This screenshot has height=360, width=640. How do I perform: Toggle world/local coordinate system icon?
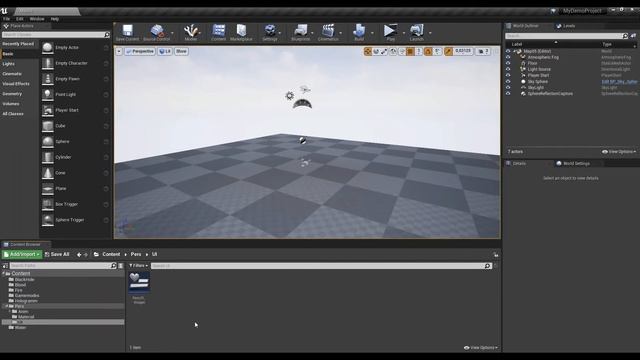[x=393, y=51]
